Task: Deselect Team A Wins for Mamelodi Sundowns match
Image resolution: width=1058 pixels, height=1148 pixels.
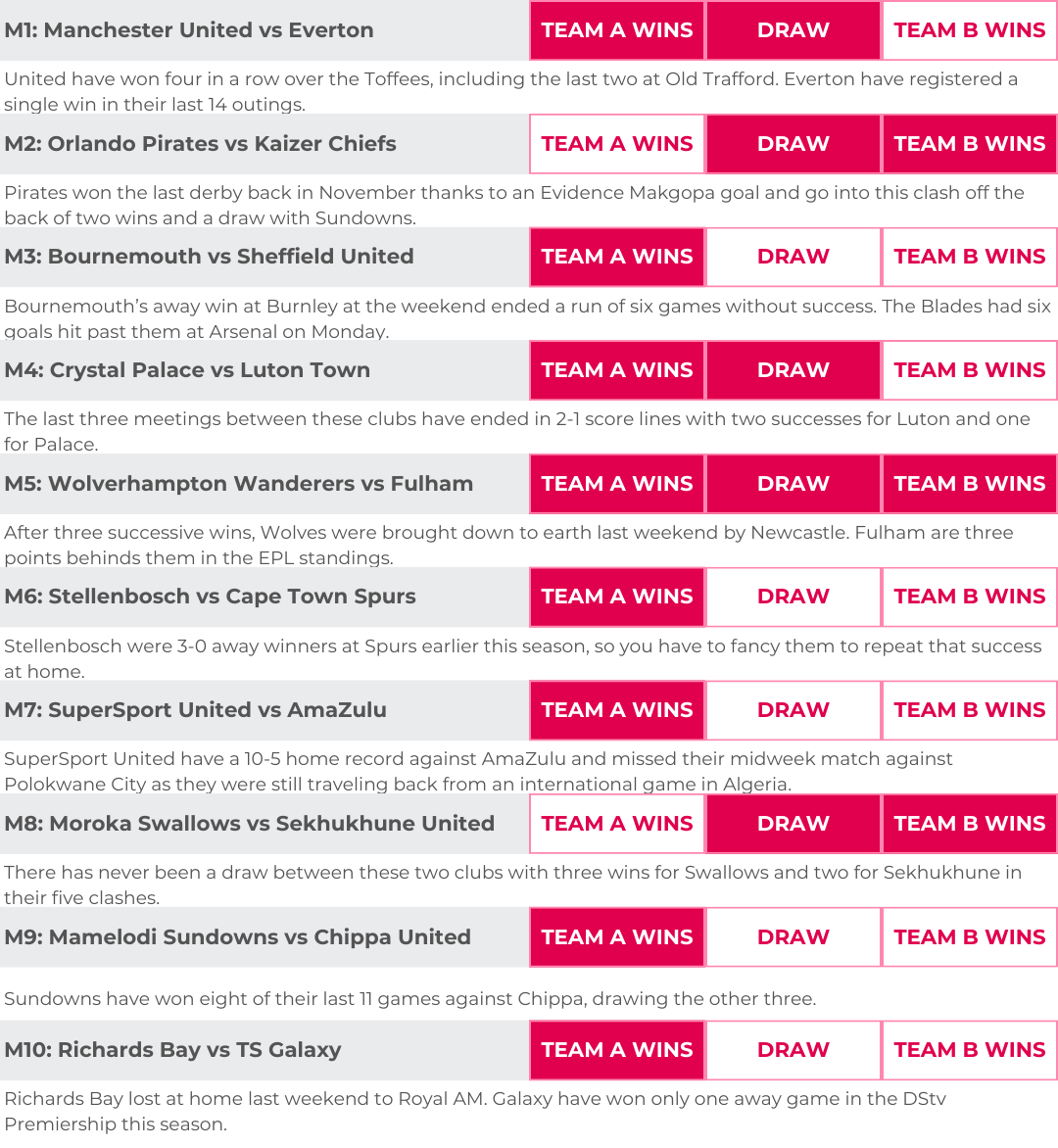Action: (617, 937)
